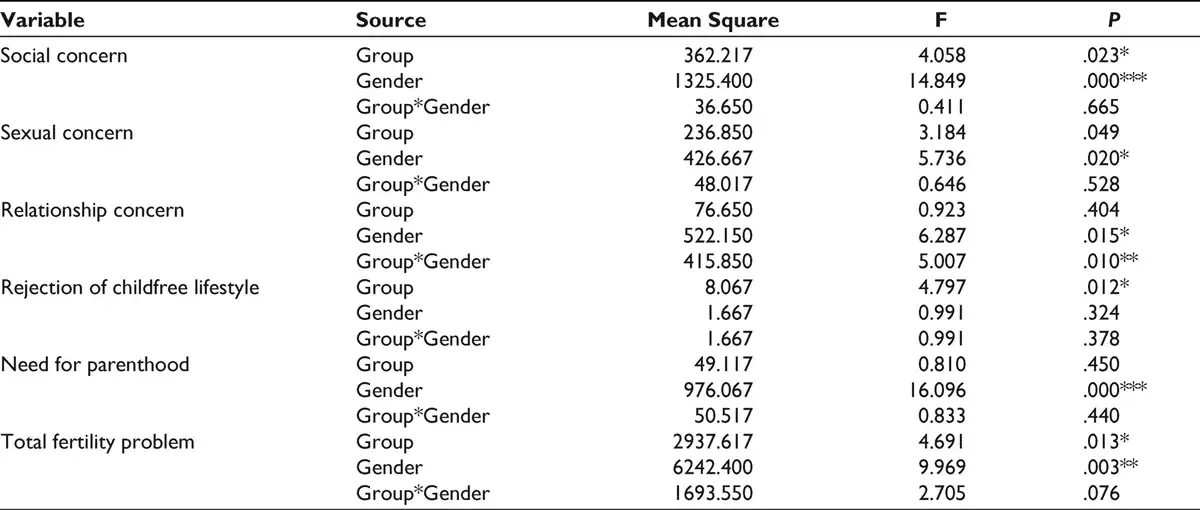
Task: Select the Social concern row label
Action: pos(64,56)
